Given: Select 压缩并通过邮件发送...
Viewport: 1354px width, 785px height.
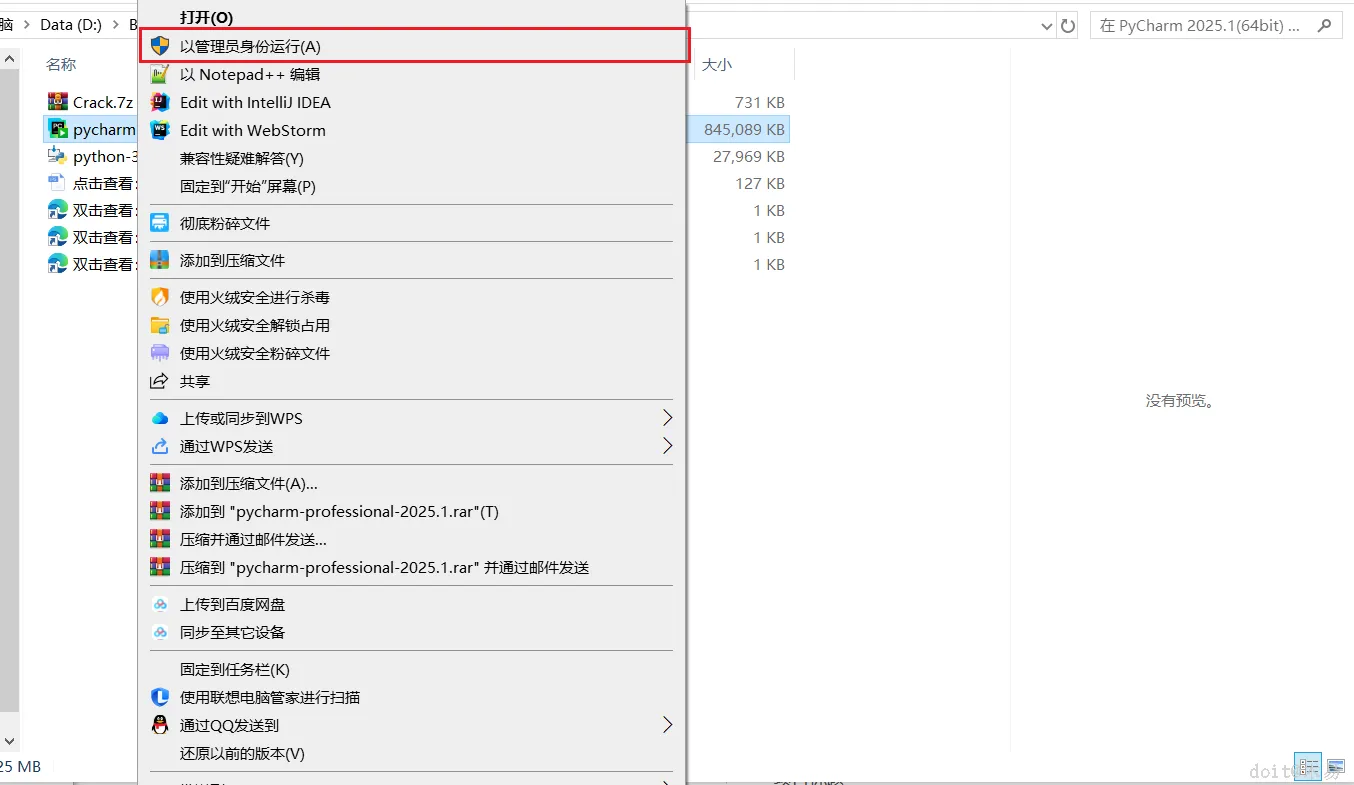Looking at the screenshot, I should click(412, 539).
